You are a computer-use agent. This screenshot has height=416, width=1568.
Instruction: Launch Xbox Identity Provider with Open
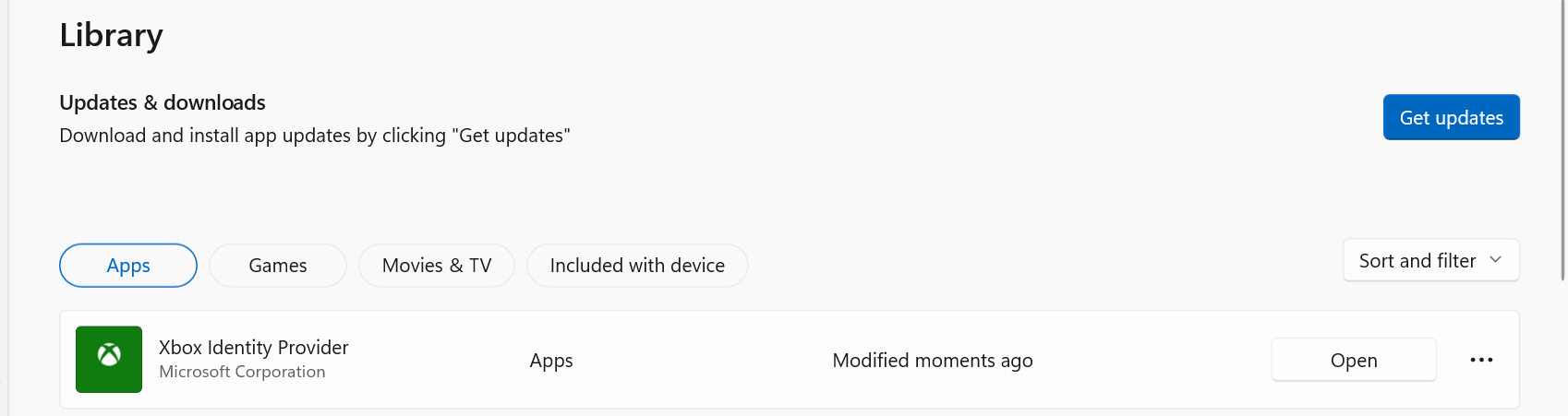coord(1354,360)
